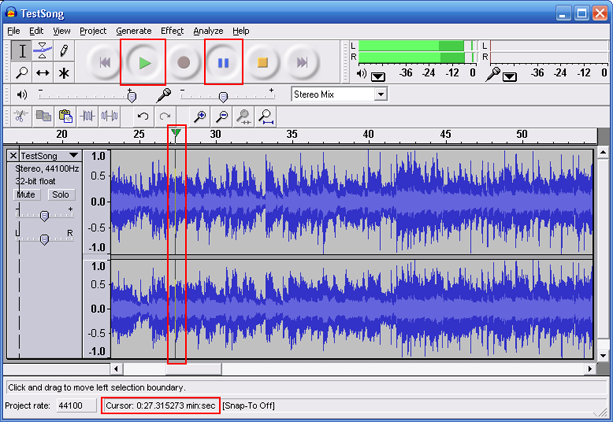The width and height of the screenshot is (613, 422).
Task: Select the Time Shift tool
Action: click(x=43, y=73)
